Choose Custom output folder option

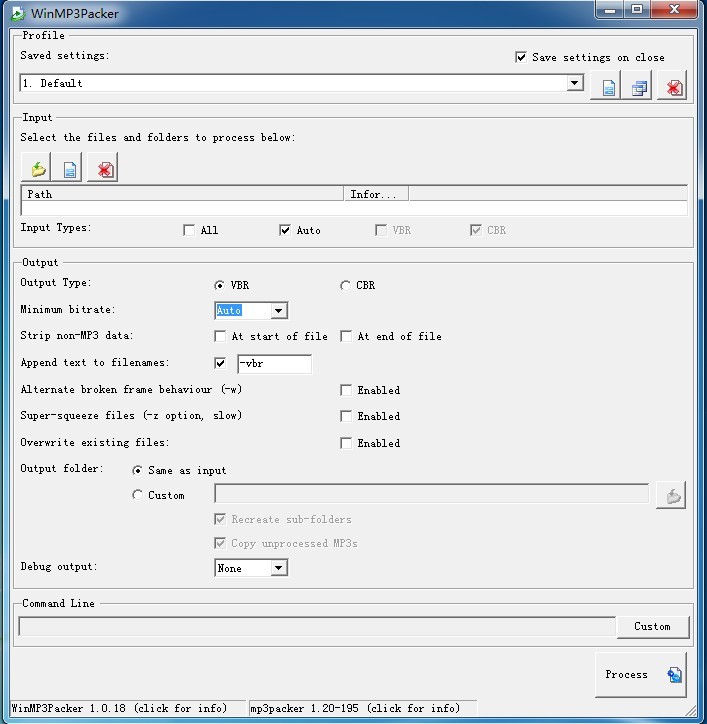pyautogui.click(x=138, y=495)
